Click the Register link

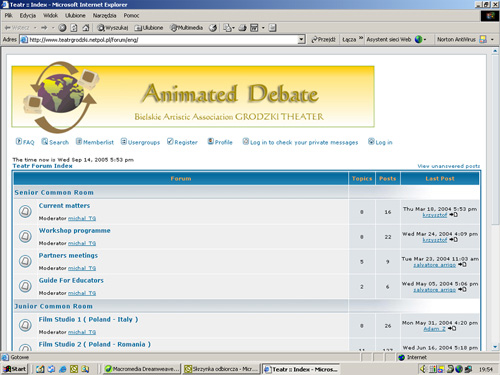182,142
